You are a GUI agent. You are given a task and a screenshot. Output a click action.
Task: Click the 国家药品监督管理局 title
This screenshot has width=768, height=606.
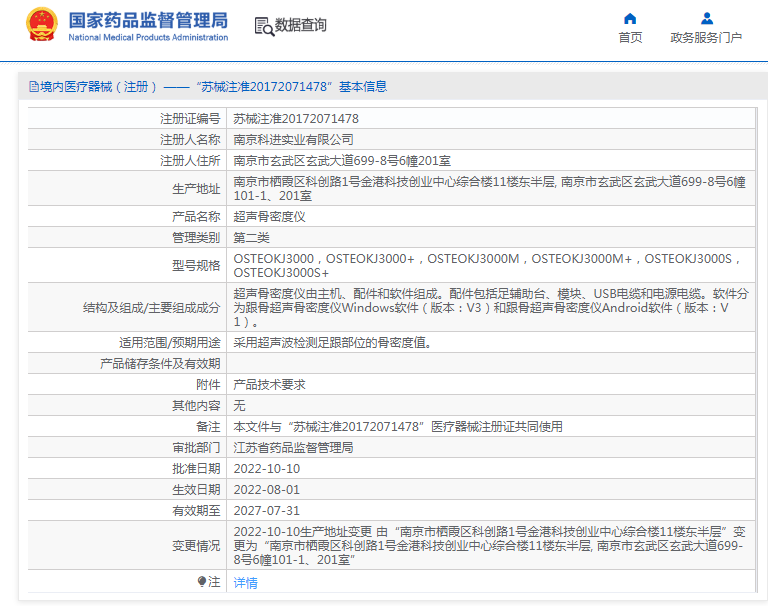click(x=148, y=20)
